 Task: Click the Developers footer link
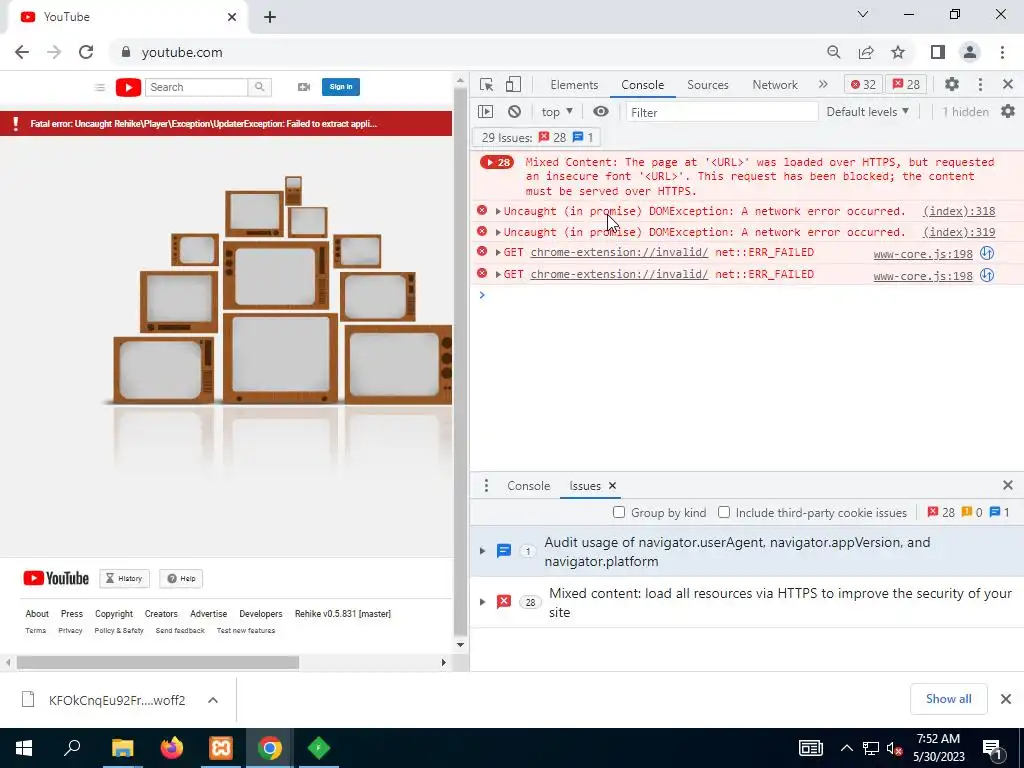point(261,614)
